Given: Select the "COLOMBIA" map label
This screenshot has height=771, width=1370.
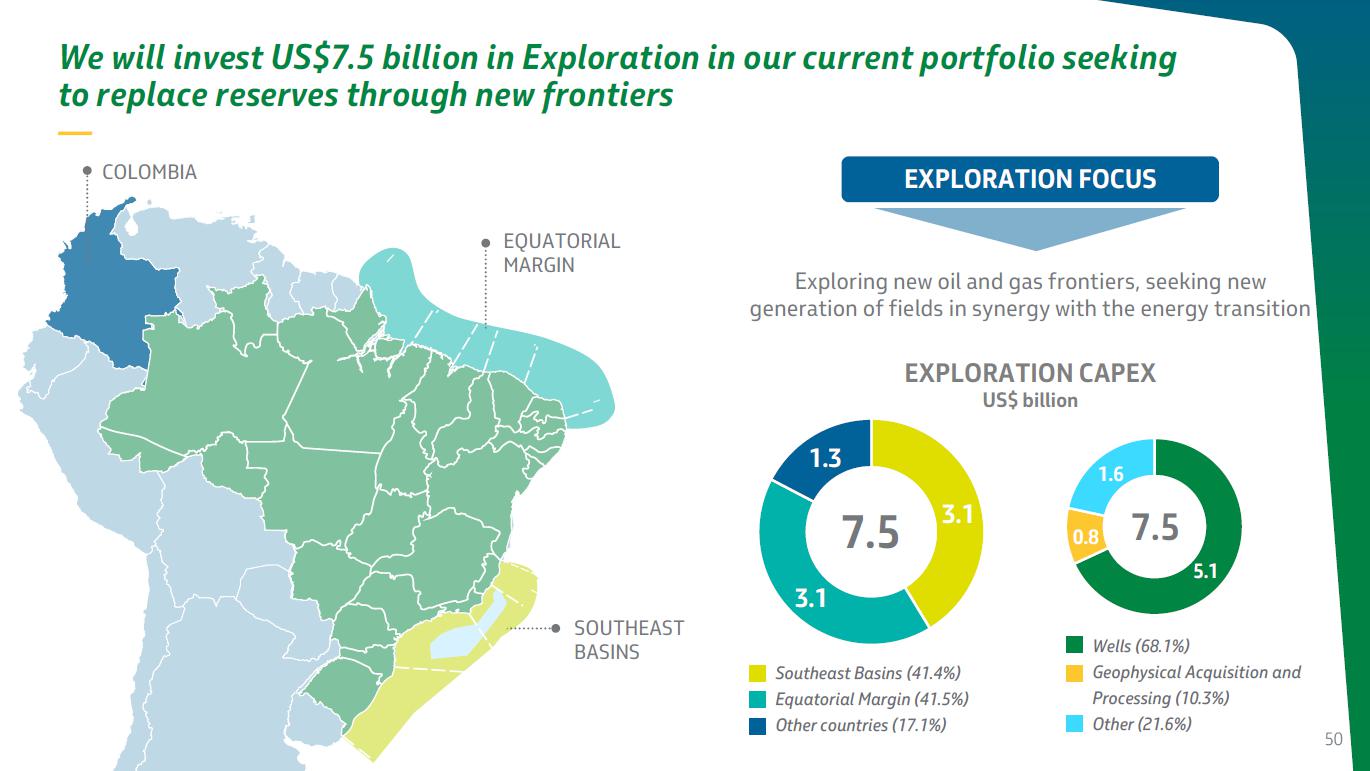Looking at the screenshot, I should tap(150, 172).
